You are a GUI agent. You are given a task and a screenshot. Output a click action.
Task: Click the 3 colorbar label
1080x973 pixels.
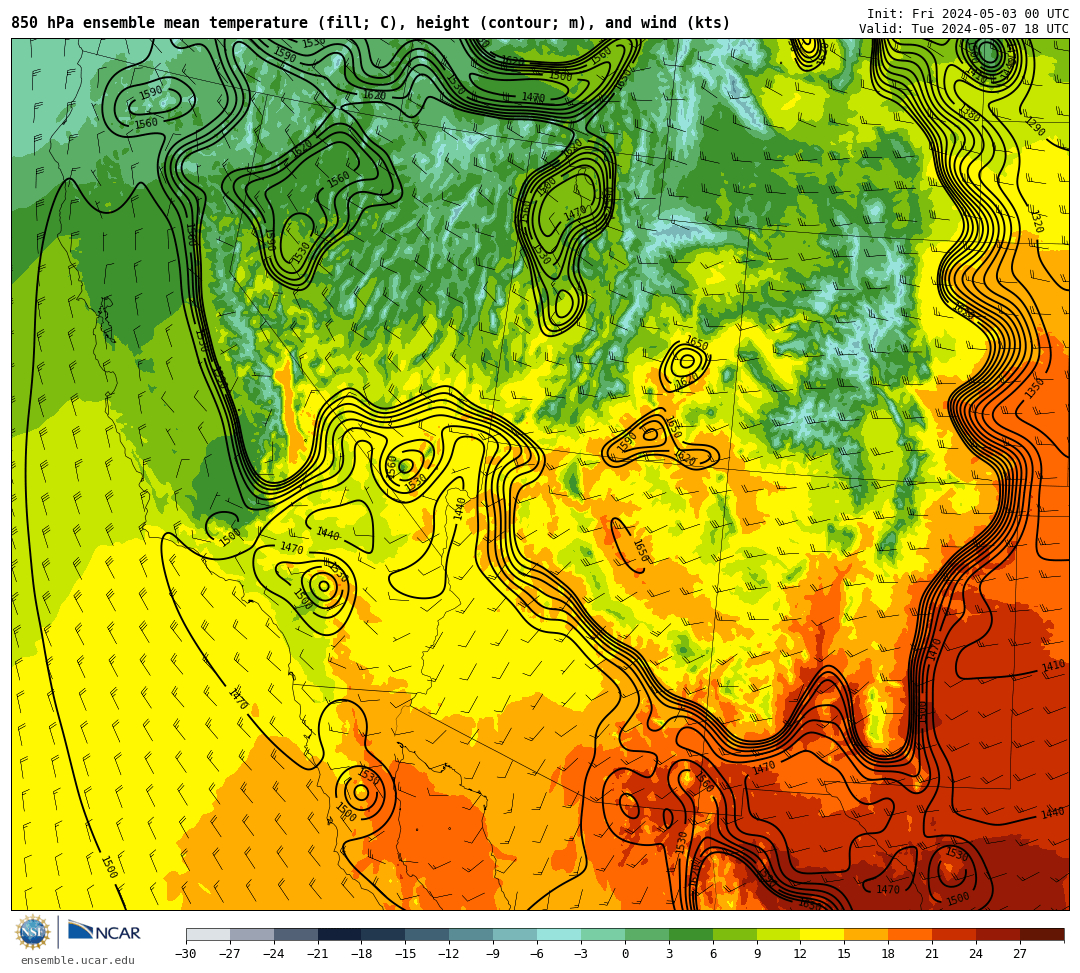point(669,954)
